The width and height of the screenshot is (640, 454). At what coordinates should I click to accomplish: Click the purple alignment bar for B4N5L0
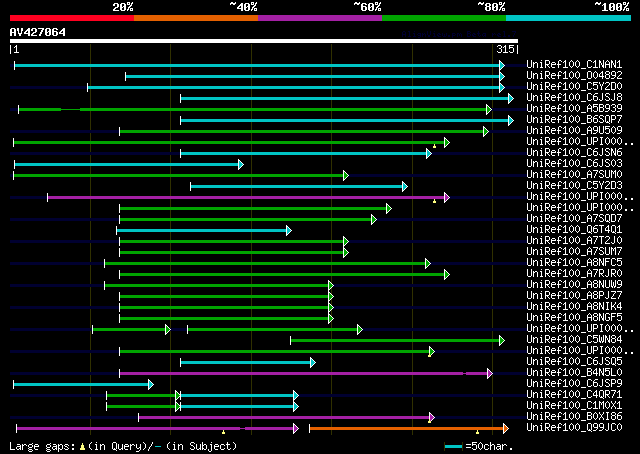pyautogui.click(x=306, y=374)
